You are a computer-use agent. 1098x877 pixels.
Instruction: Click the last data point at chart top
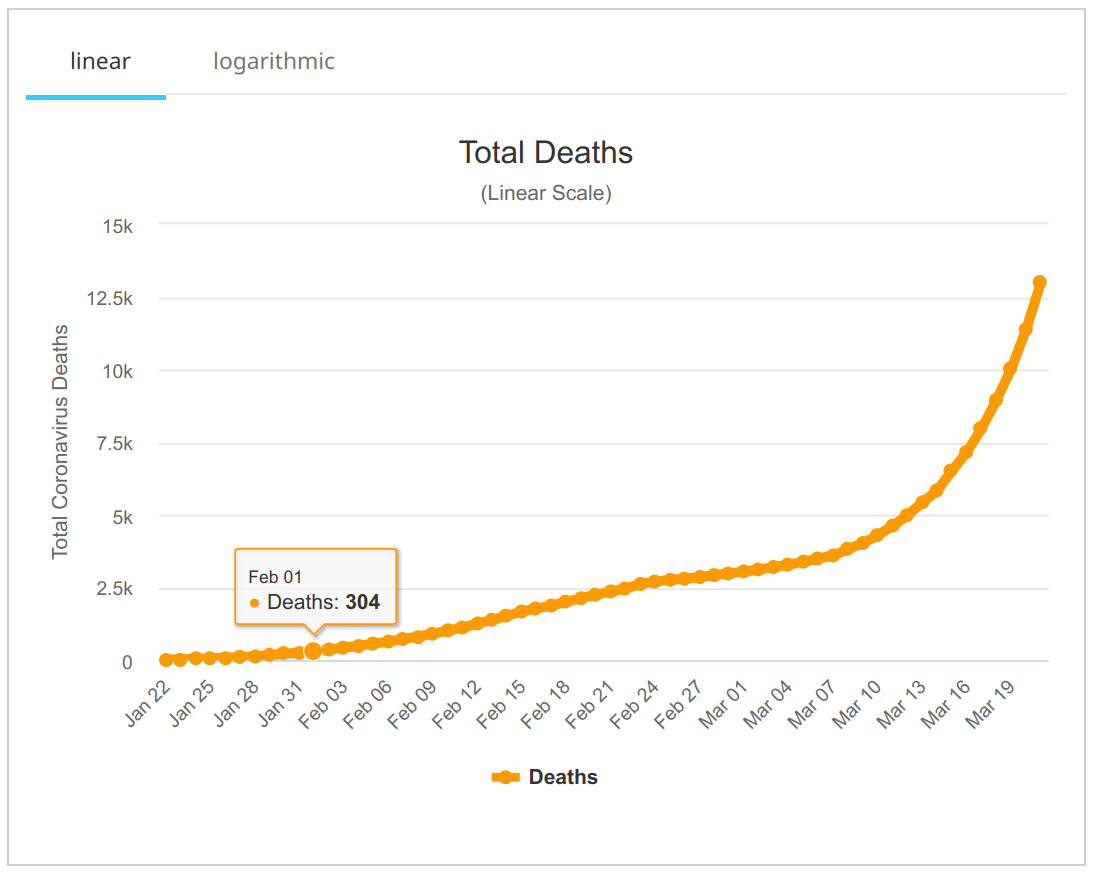click(x=1040, y=282)
